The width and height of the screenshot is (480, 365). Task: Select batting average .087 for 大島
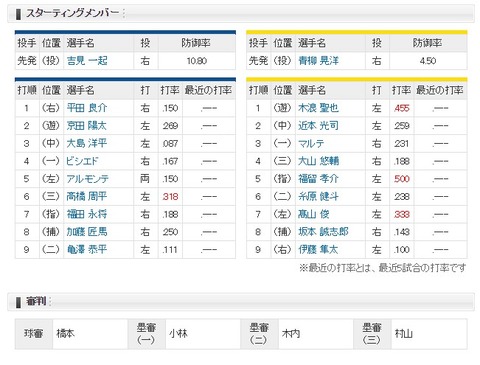(170, 143)
